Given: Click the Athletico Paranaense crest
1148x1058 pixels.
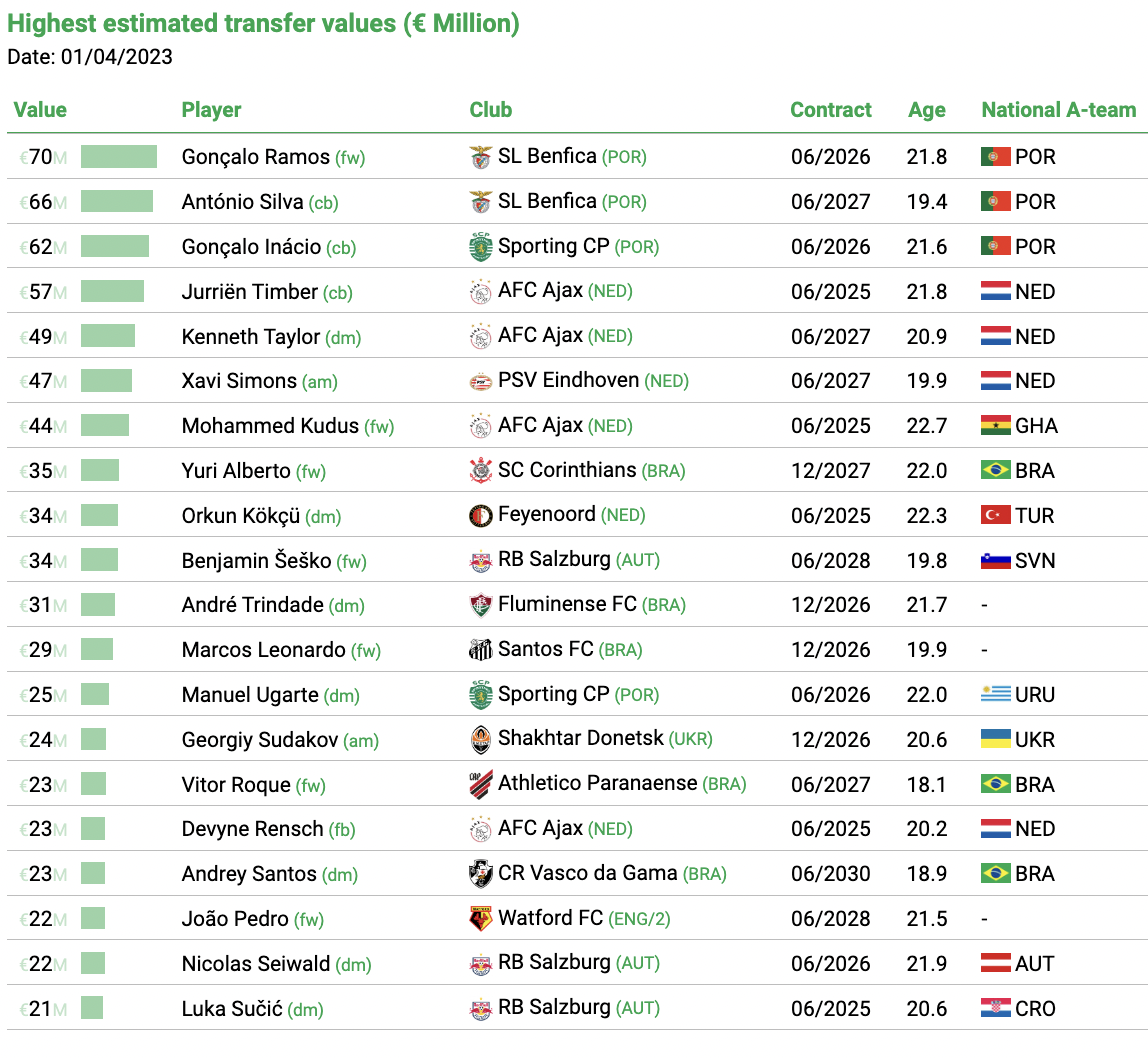Looking at the screenshot, I should click(480, 785).
